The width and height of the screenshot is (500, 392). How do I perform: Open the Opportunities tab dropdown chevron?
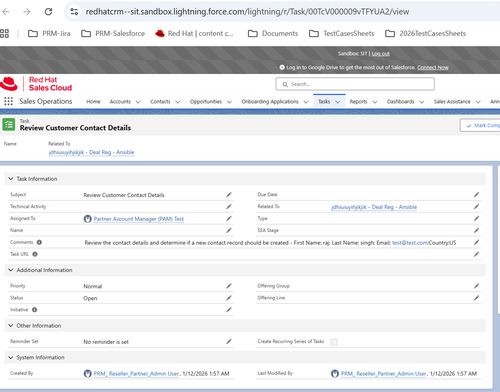[x=229, y=102]
